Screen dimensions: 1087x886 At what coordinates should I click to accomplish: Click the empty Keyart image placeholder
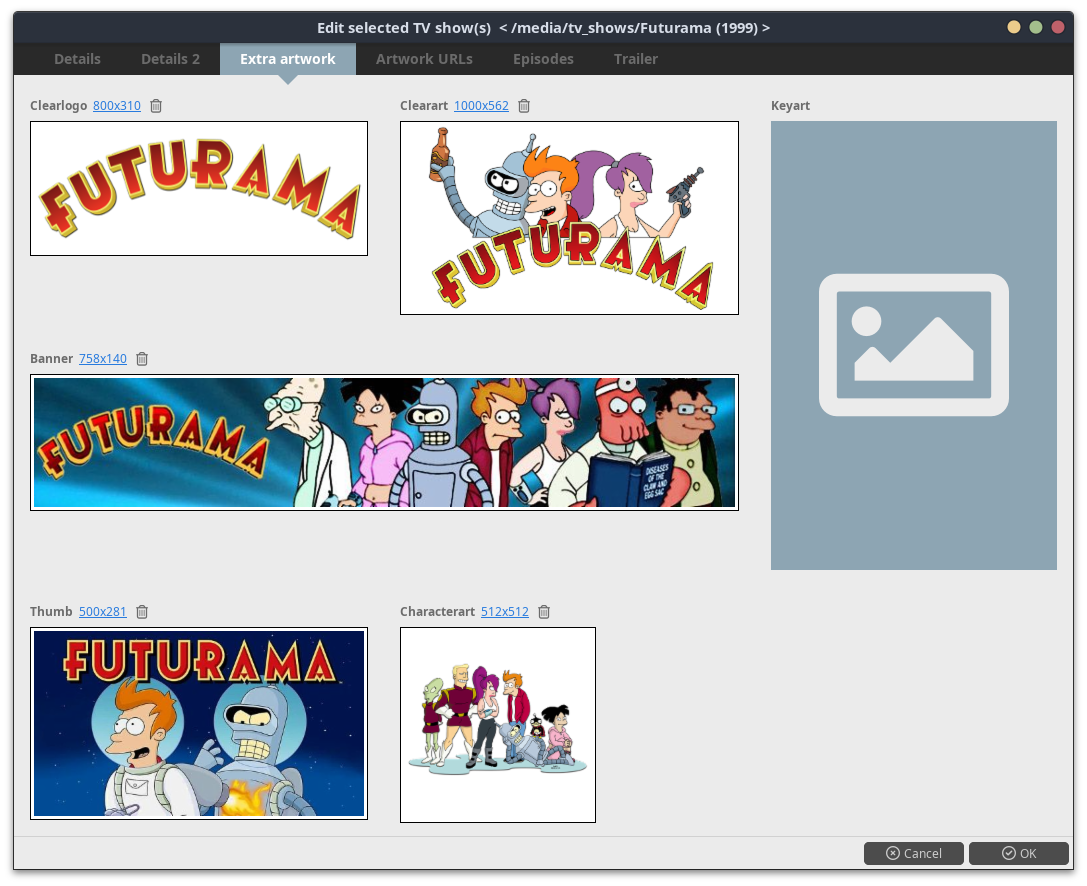pyautogui.click(x=913, y=345)
